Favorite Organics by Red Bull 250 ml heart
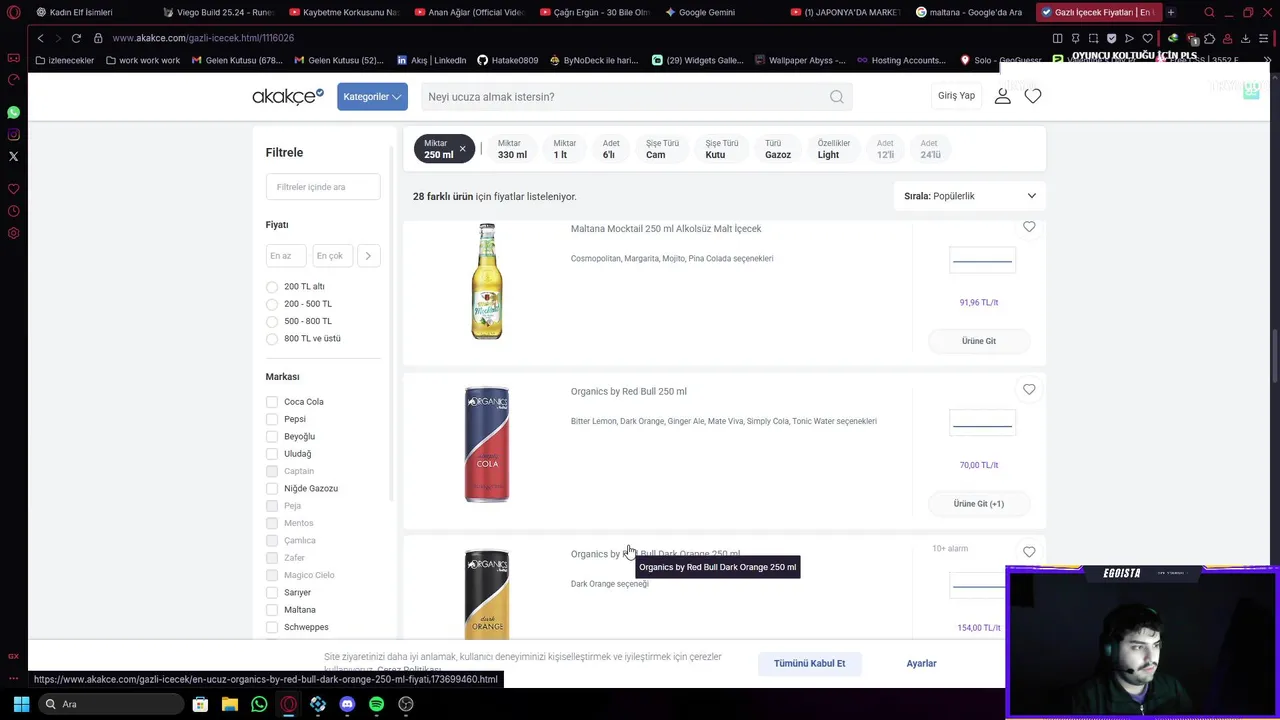This screenshot has width=1280, height=720. pos(1029,389)
